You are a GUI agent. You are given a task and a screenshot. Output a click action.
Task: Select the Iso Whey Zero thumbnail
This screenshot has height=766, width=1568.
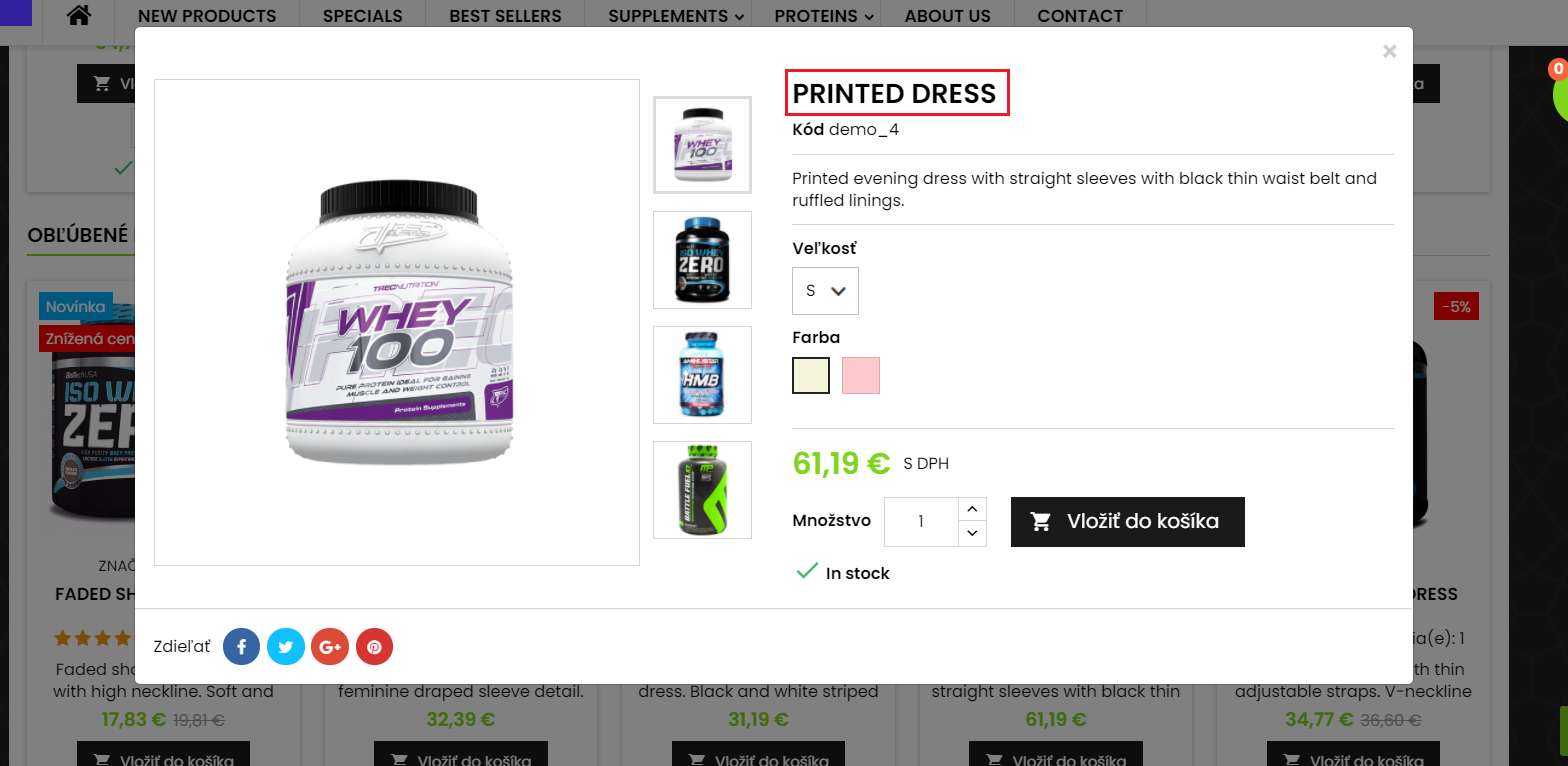(x=702, y=260)
